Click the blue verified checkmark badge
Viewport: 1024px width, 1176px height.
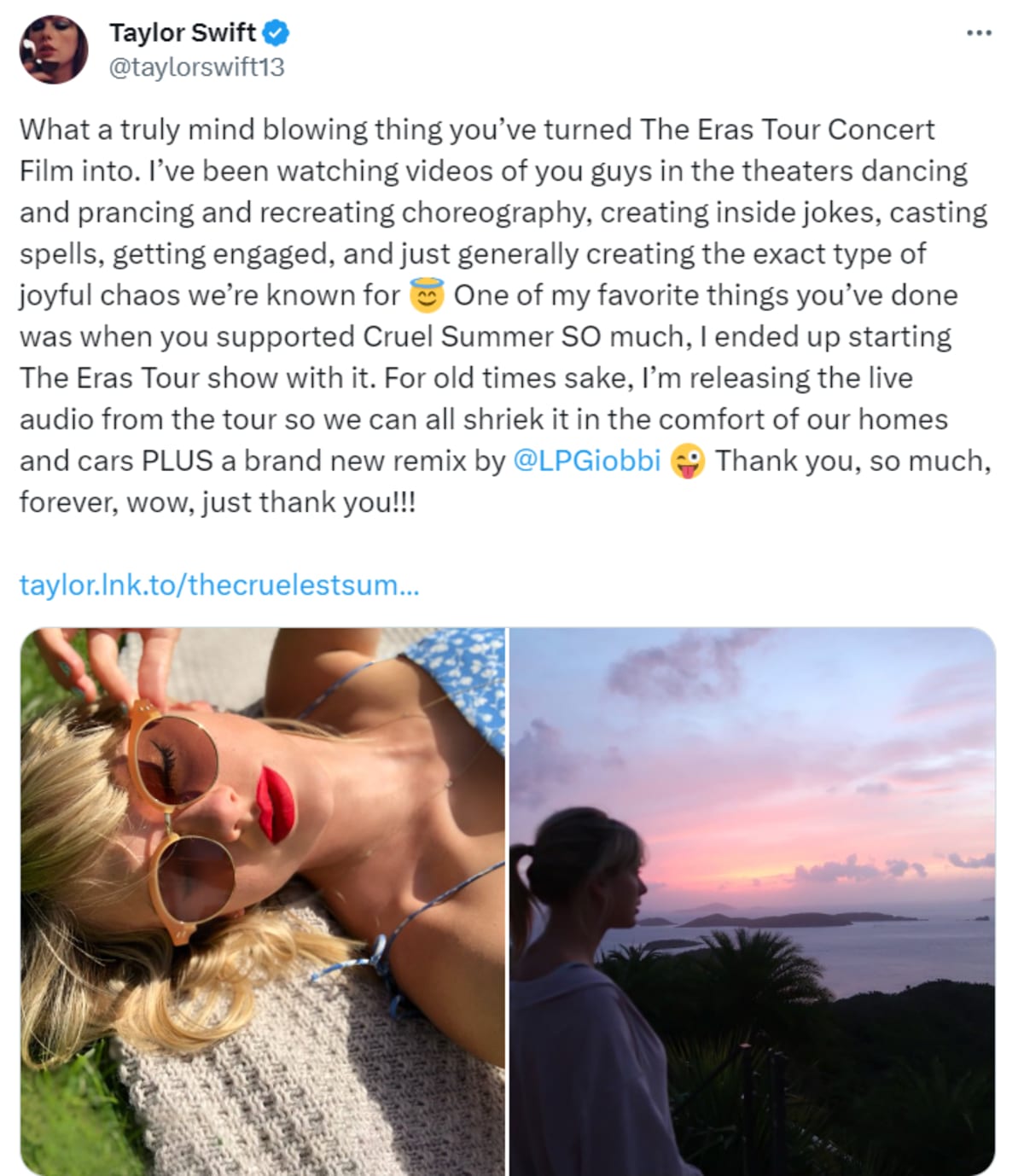[x=275, y=33]
